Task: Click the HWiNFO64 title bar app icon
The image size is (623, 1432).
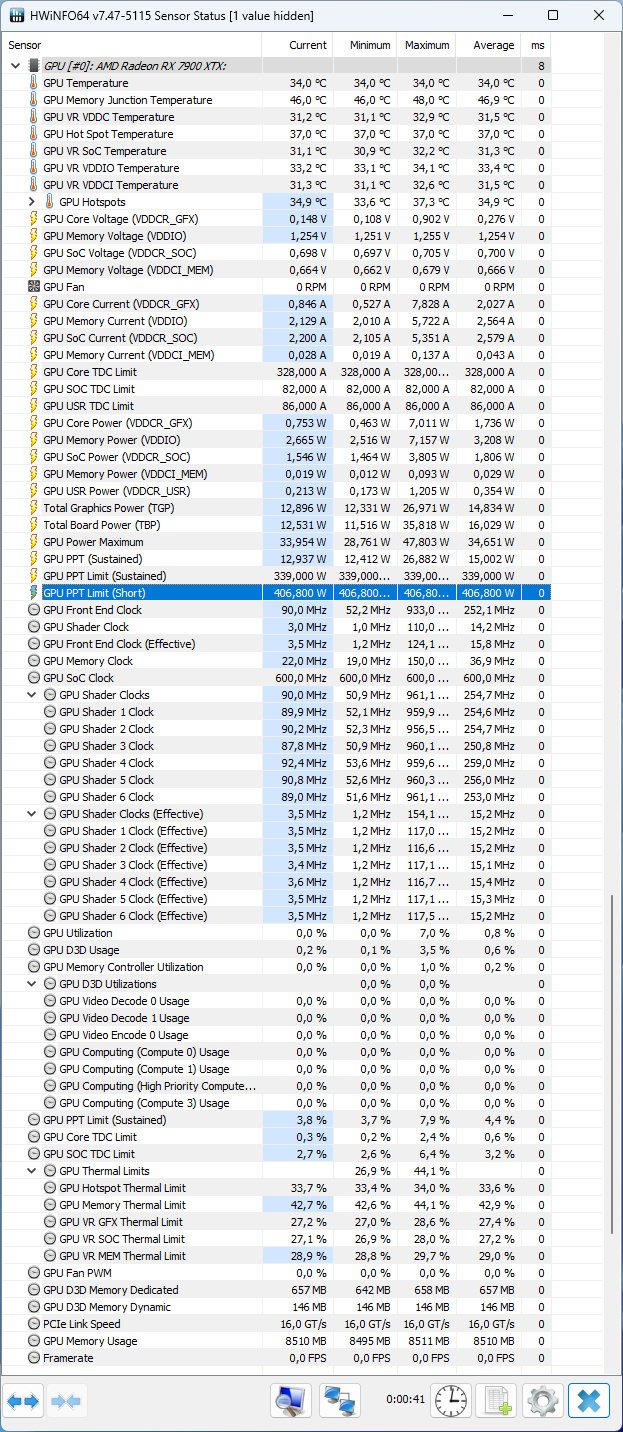Action: coord(17,16)
